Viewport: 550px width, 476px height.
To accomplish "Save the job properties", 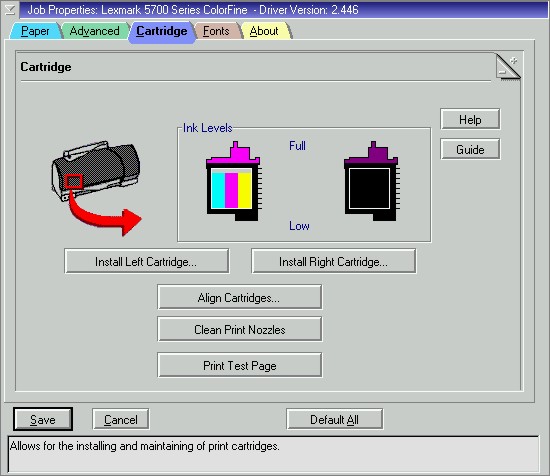I will [43, 419].
